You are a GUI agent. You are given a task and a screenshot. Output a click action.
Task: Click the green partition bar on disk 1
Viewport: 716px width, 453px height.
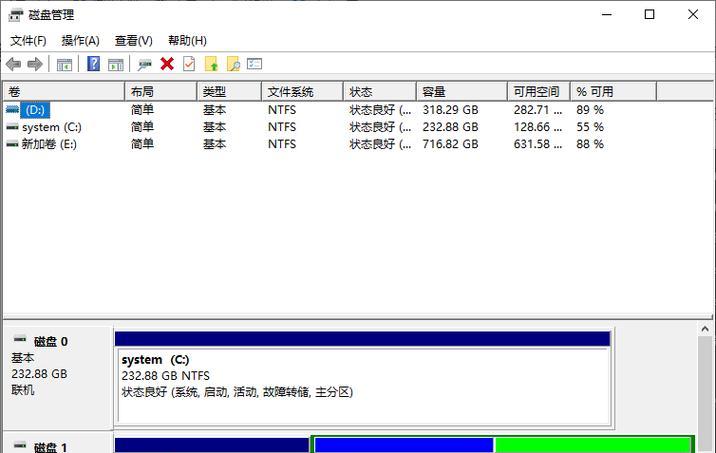[x=593, y=445]
